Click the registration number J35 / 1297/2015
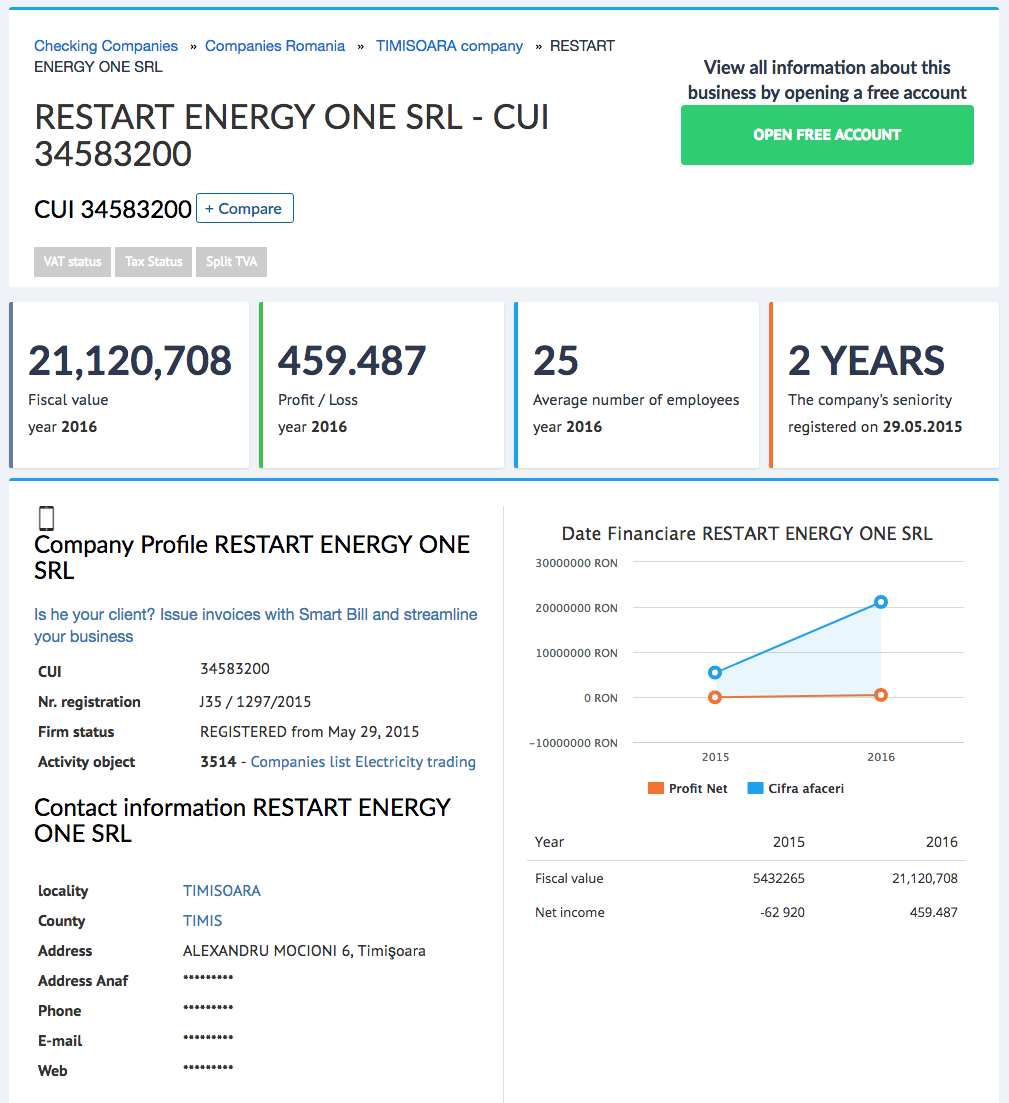 pos(255,702)
